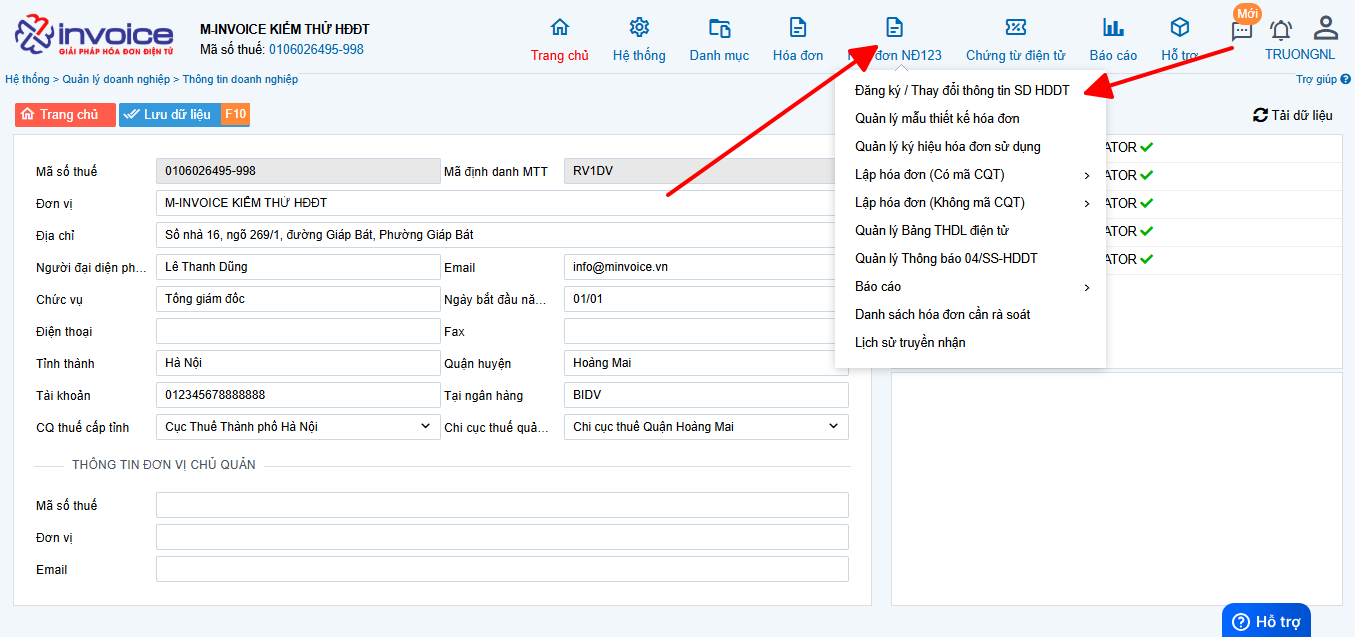Open the Trang chủ home icon in navbar
1355x637 pixels.
coord(560,28)
